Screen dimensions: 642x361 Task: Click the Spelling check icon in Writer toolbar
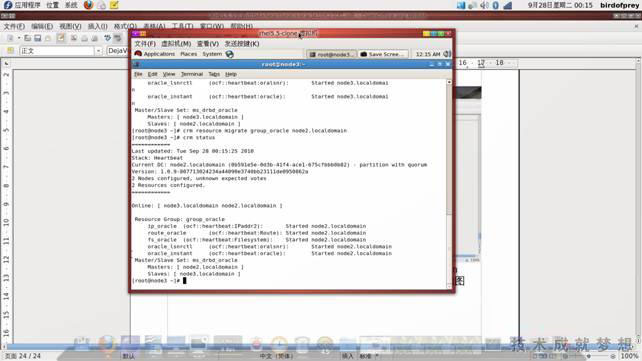click(x=107, y=38)
